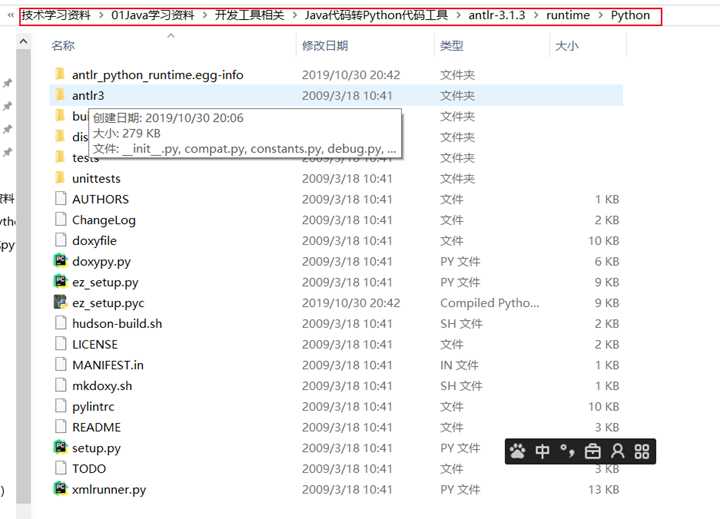Select the file name xmlrunner.py

(109, 489)
